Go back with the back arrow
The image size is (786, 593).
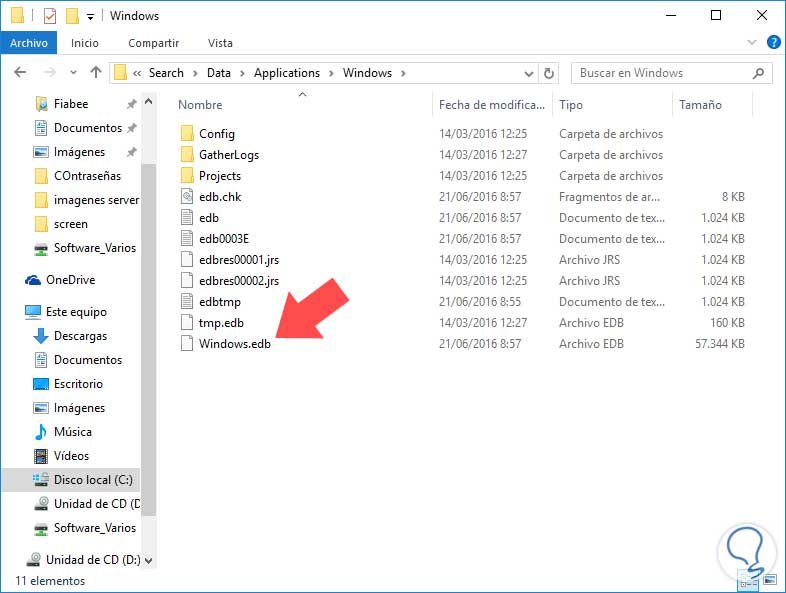coord(20,73)
